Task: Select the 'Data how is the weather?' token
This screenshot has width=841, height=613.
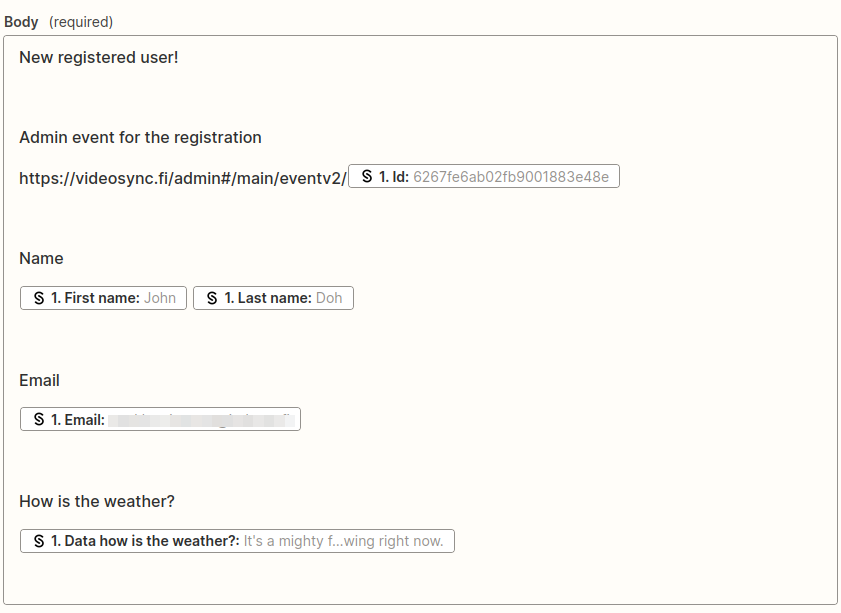Action: [x=237, y=540]
